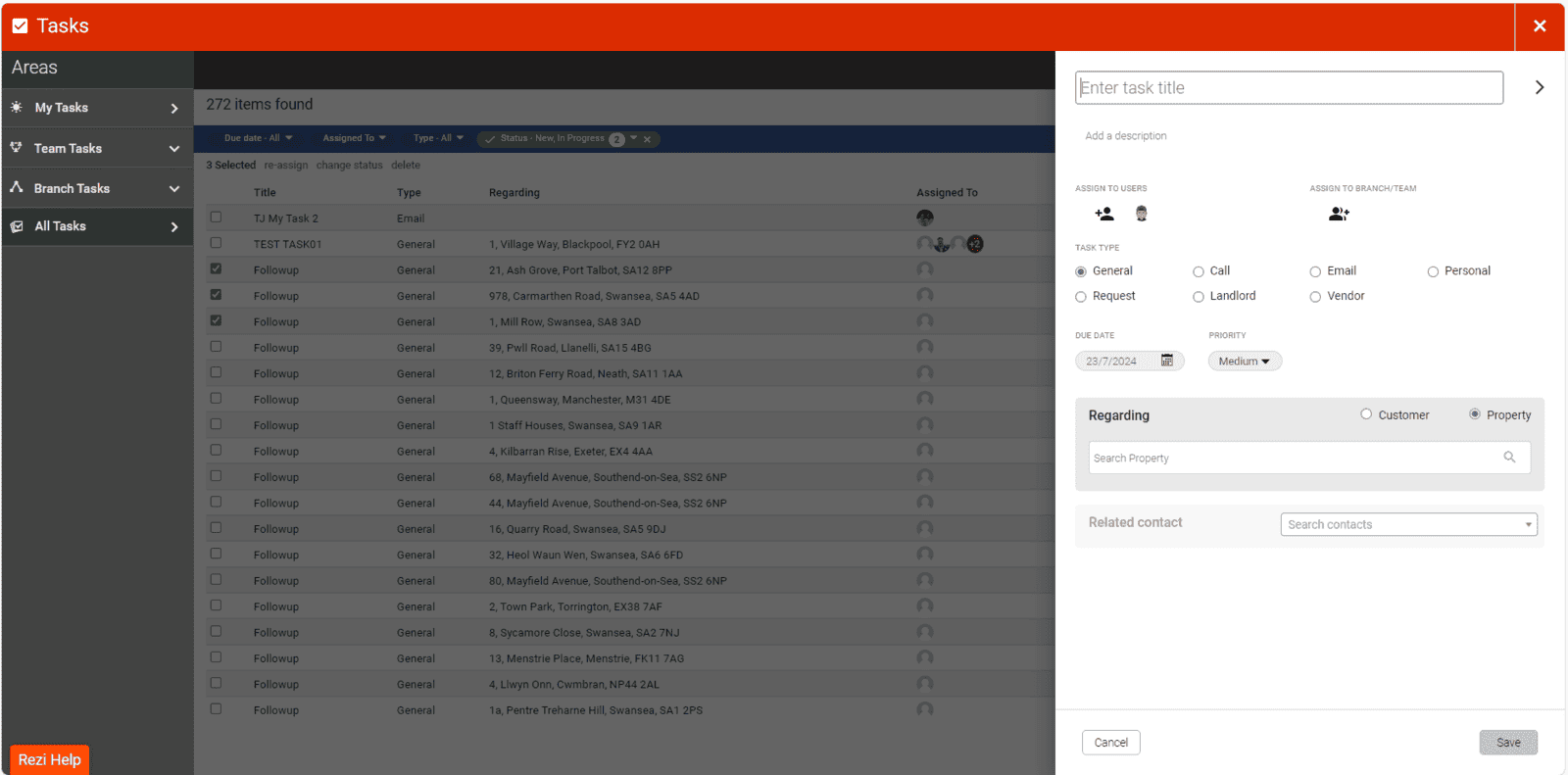Expand the Team Tasks chevron
Screen dimensions: 1568x775
pyautogui.click(x=174, y=149)
